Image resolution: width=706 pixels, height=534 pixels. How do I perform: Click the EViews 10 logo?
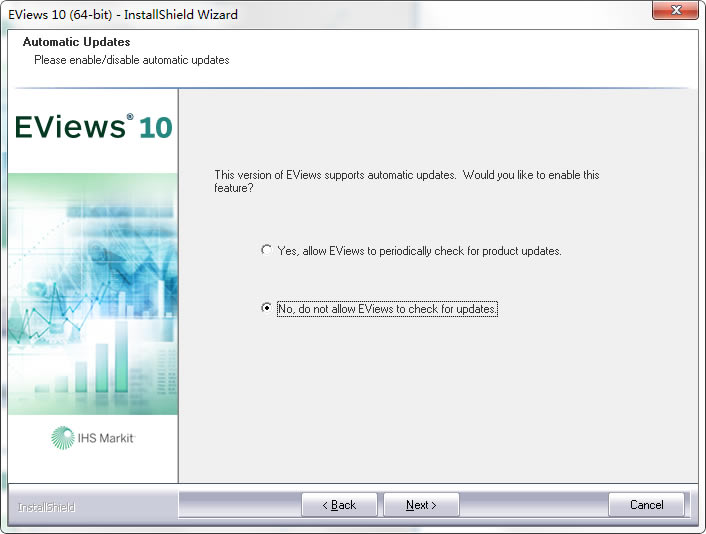pos(93,127)
